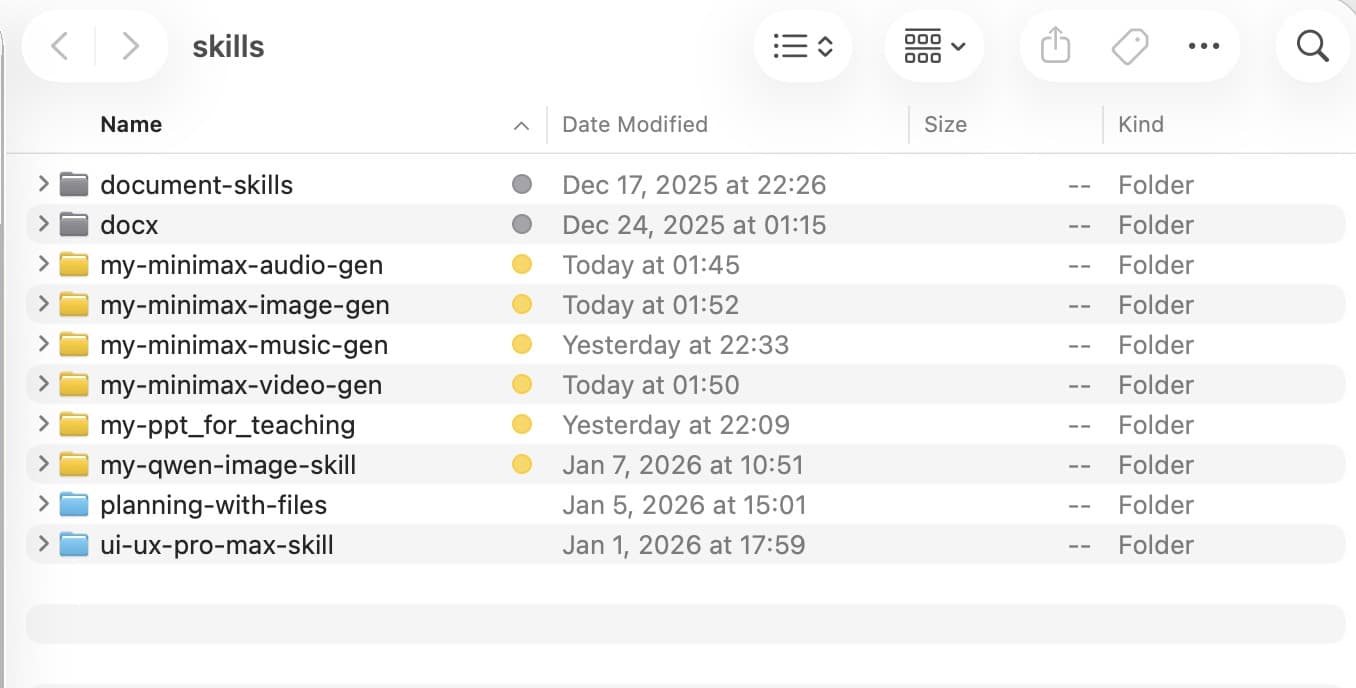Click the Kind column header

click(1141, 125)
